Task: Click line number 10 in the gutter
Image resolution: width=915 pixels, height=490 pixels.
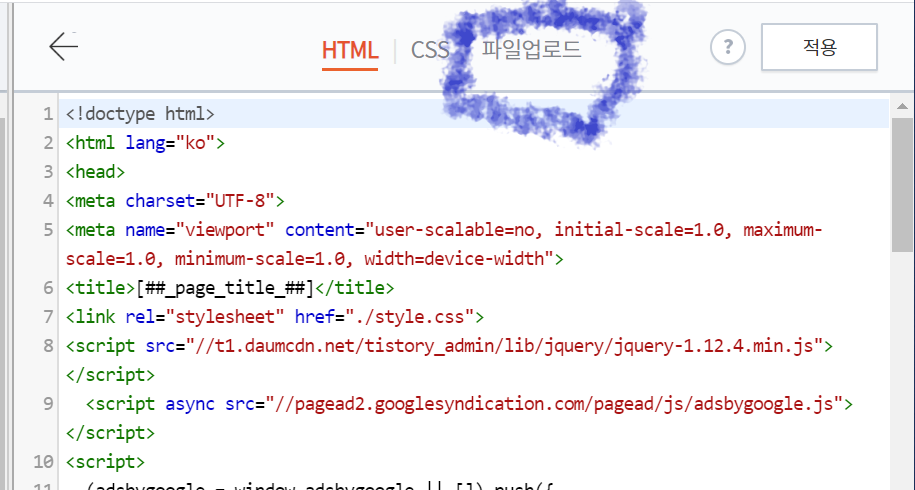Action: click(x=42, y=462)
